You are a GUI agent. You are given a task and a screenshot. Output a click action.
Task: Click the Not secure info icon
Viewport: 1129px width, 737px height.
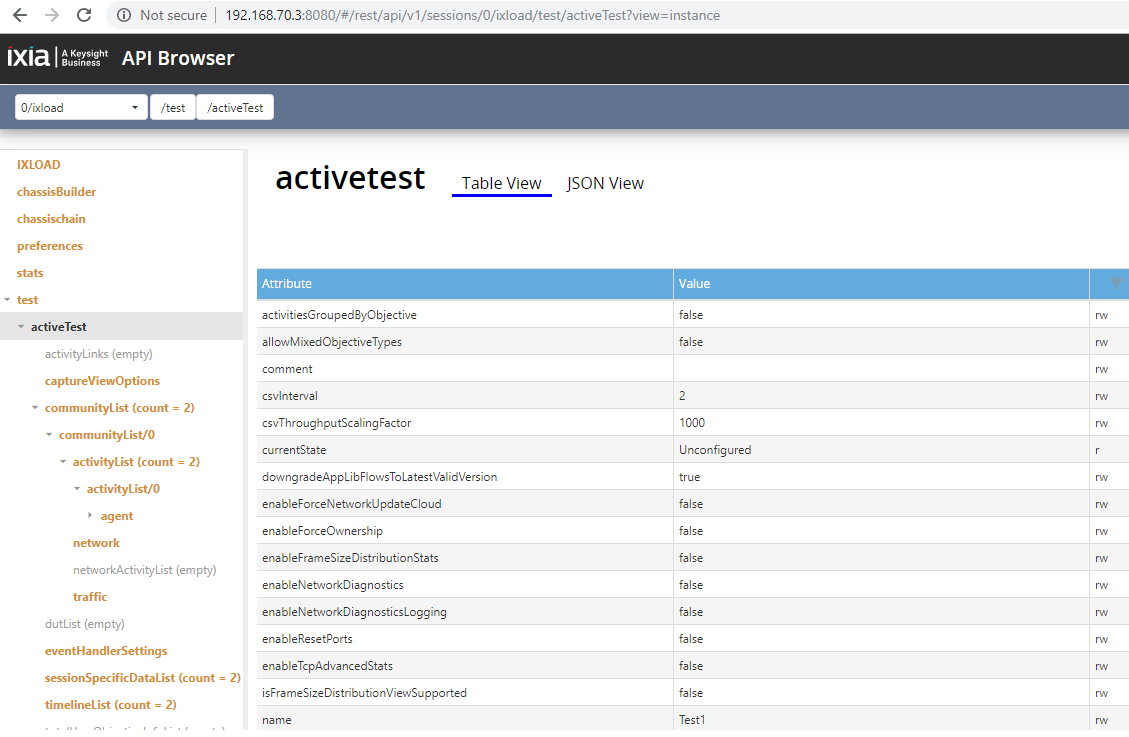point(124,16)
